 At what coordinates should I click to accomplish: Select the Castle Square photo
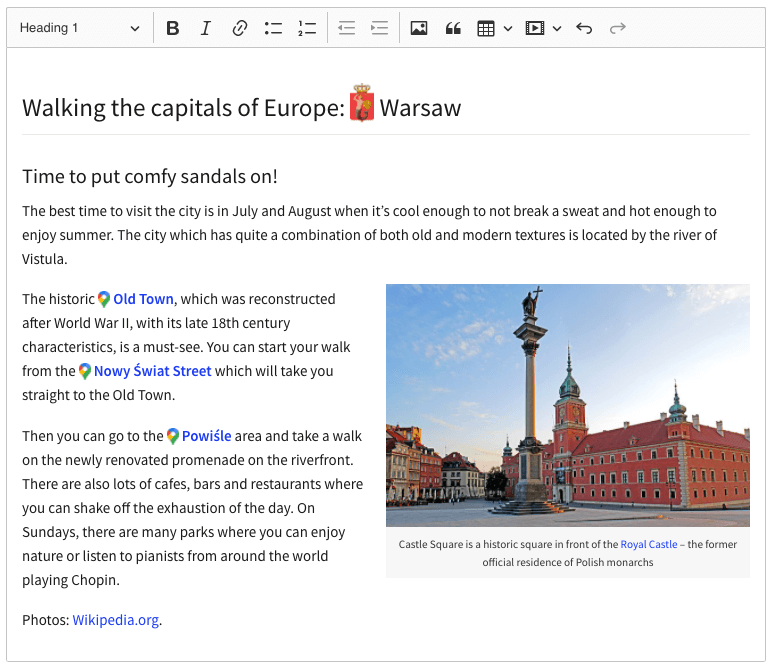[567, 405]
